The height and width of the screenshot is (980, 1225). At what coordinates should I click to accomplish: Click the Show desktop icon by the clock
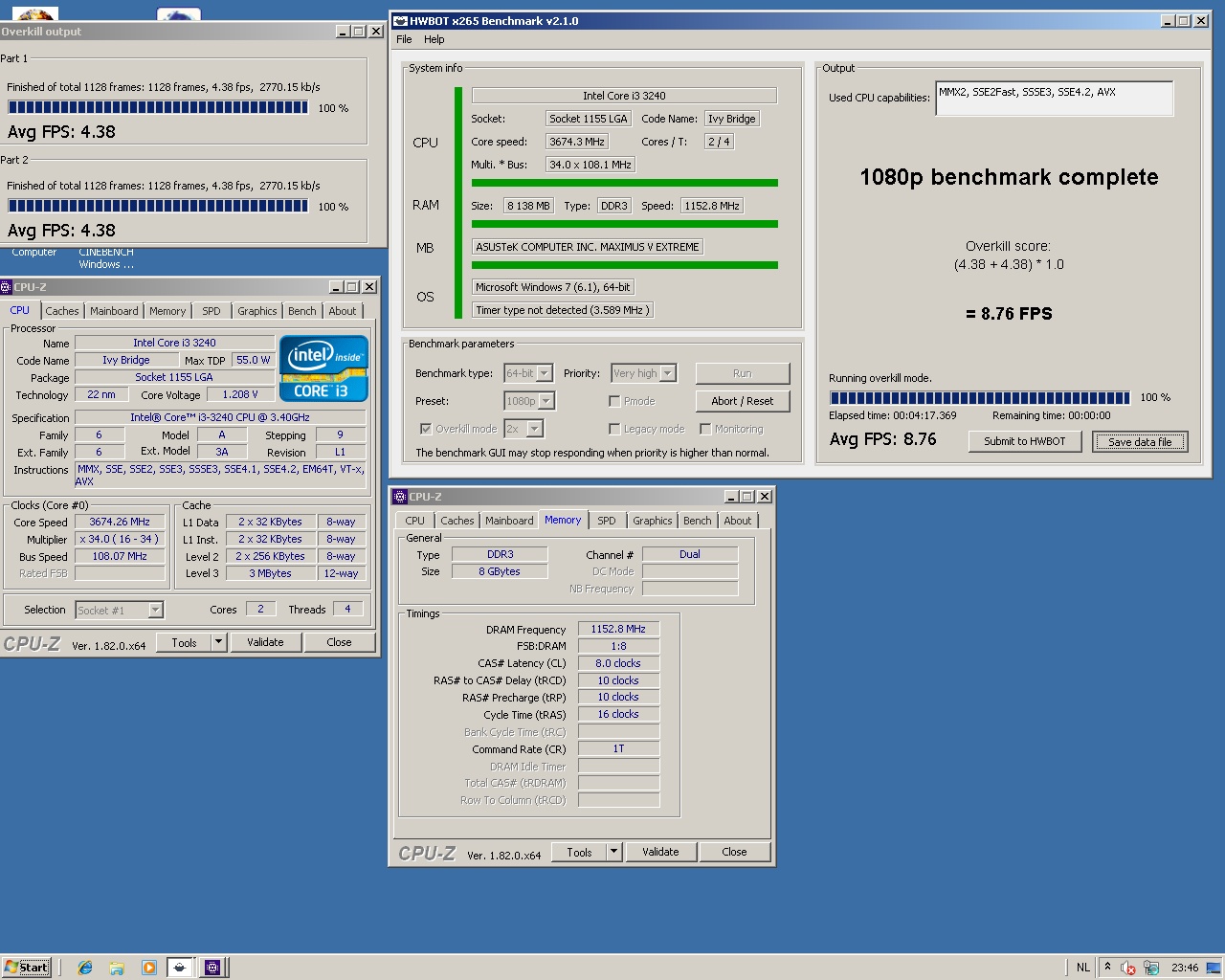1214,967
